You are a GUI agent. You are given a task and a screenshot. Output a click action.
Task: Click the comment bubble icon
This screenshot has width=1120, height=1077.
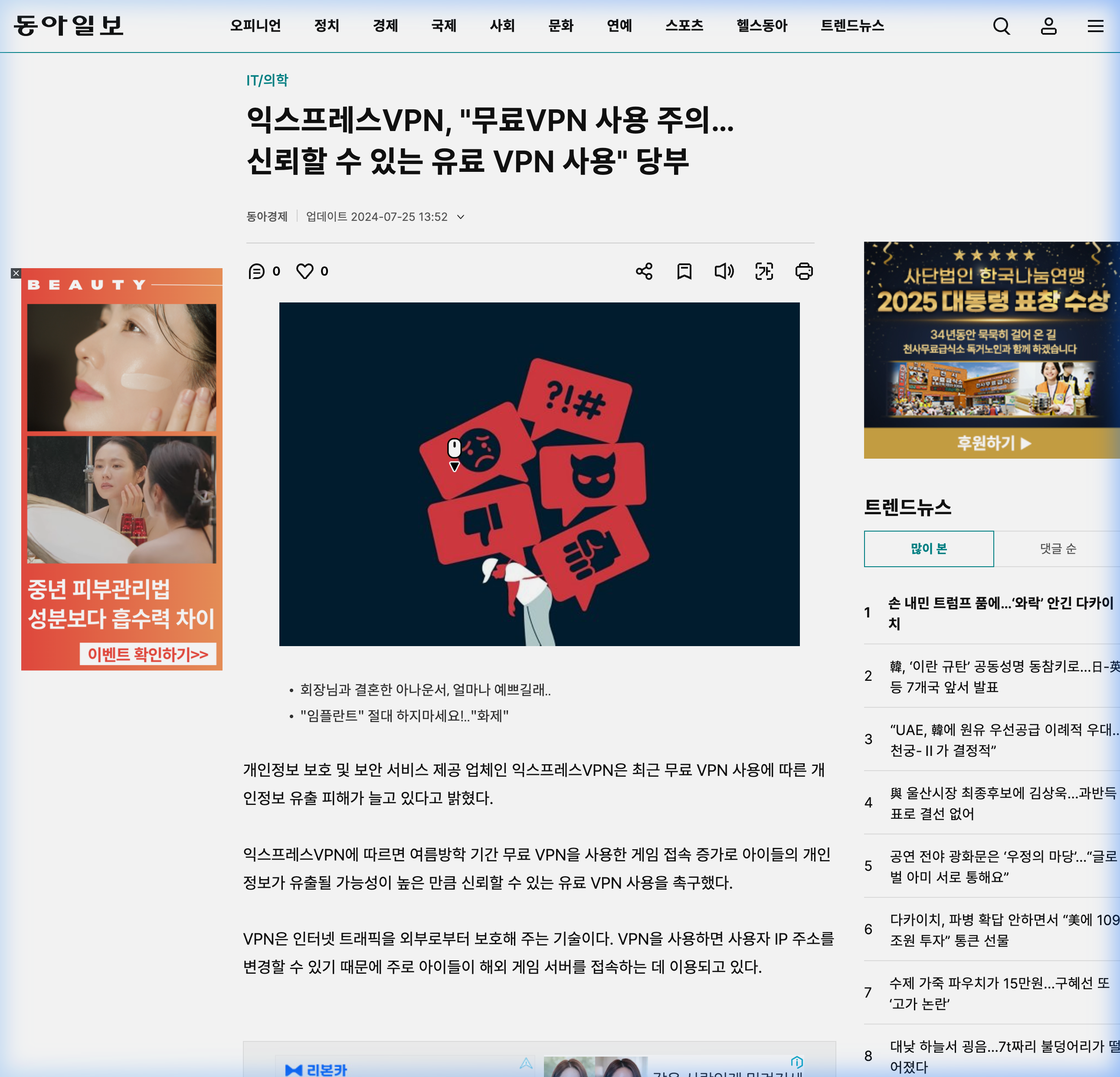tap(256, 271)
